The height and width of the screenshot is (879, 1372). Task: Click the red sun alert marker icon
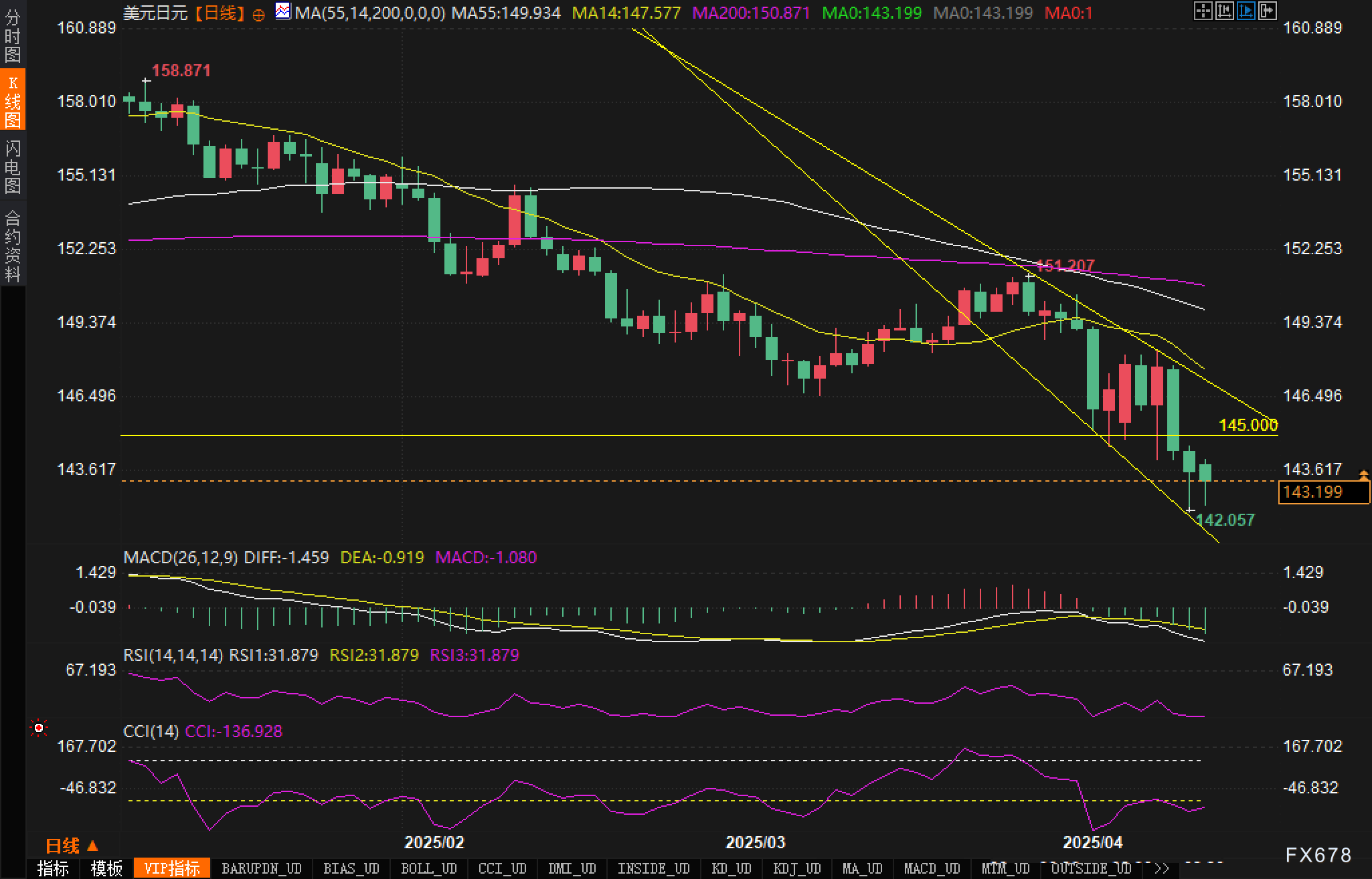click(39, 728)
